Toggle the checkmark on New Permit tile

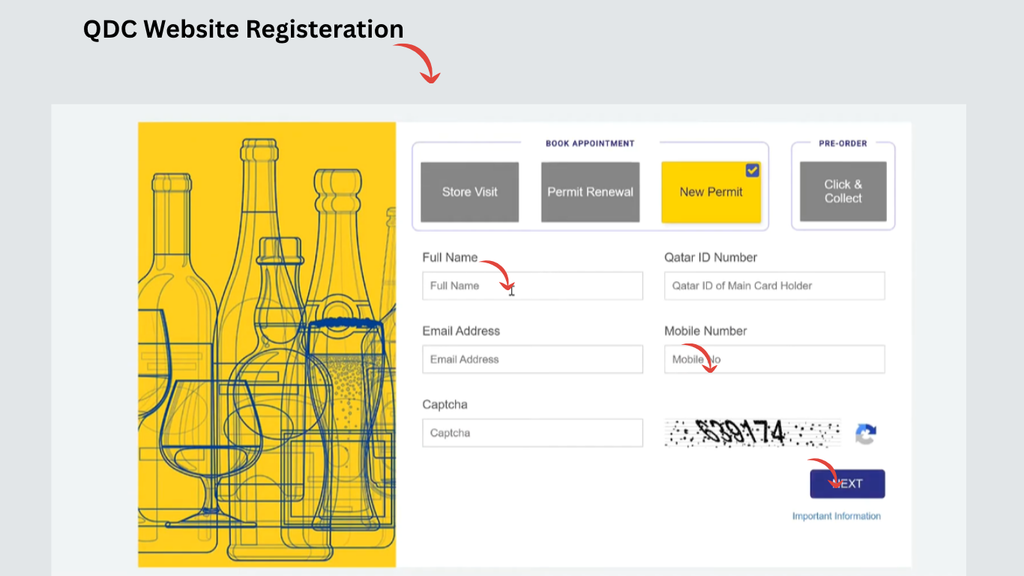click(x=752, y=170)
